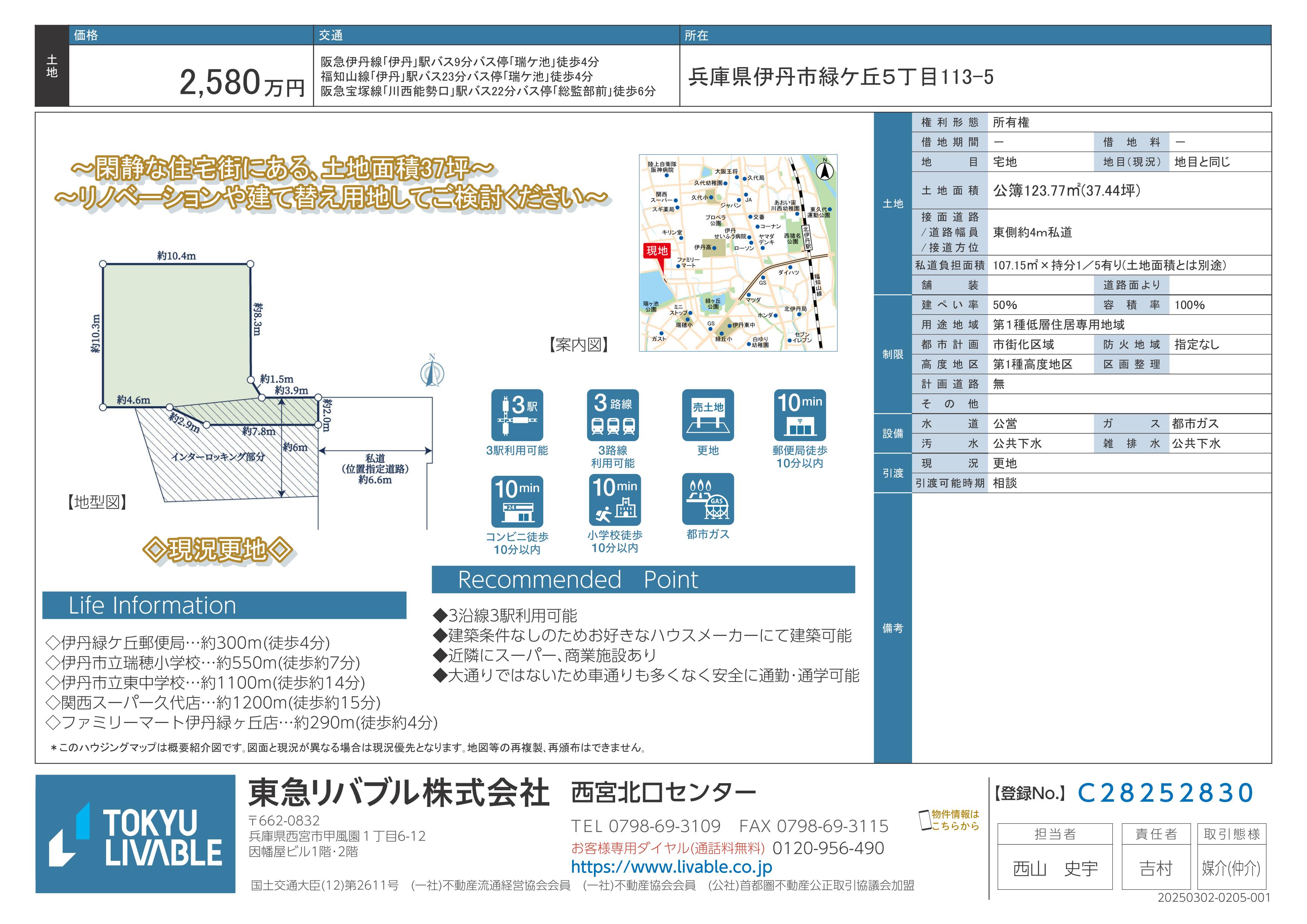Click the Life Information header bar
The width and height of the screenshot is (1307, 924).
[224, 605]
